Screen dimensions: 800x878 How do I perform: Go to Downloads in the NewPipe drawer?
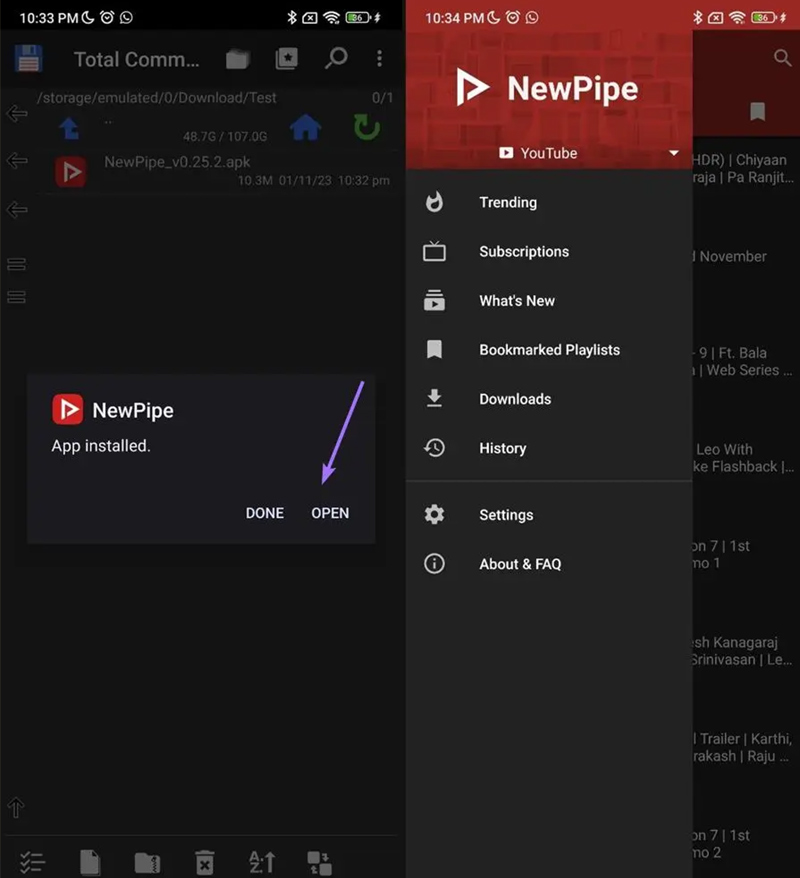tap(514, 399)
